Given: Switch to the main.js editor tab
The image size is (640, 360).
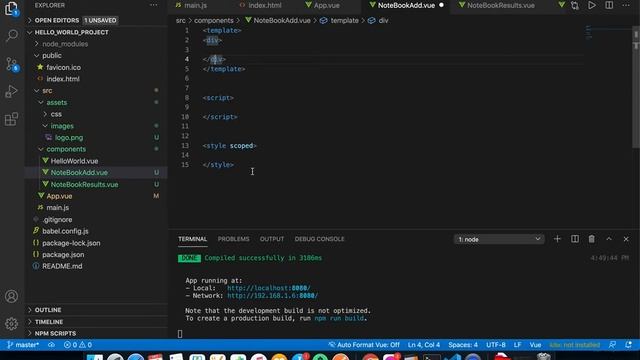Looking at the screenshot, I should (196, 5).
